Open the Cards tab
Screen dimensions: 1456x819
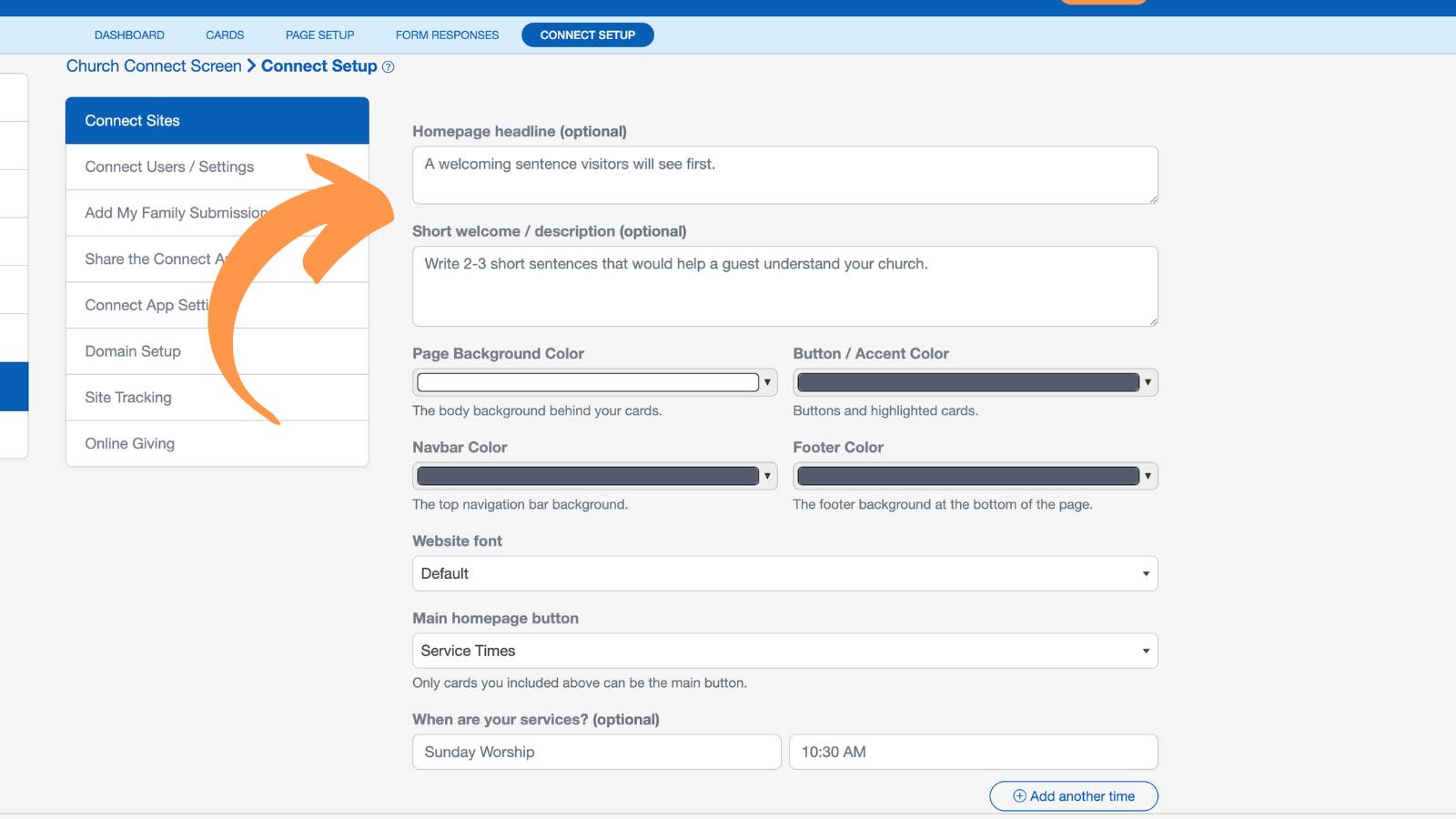tap(225, 35)
